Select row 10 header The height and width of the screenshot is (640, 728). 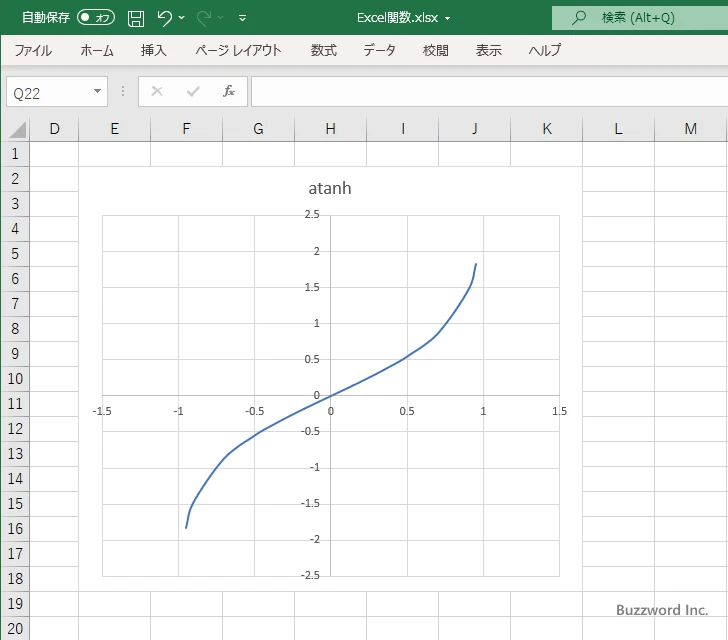15,379
